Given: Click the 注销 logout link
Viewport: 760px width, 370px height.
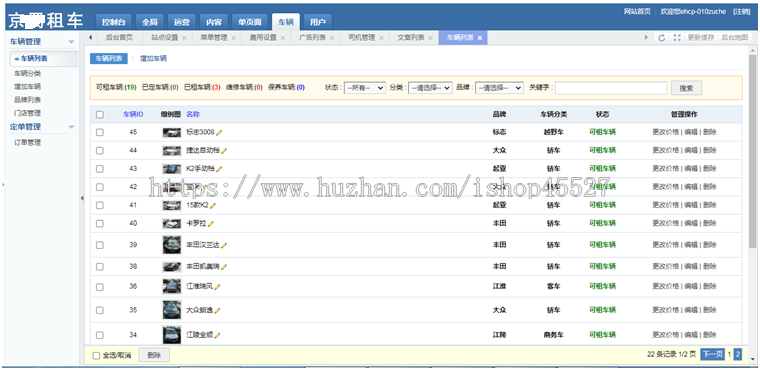Looking at the screenshot, I should pyautogui.click(x=742, y=12).
